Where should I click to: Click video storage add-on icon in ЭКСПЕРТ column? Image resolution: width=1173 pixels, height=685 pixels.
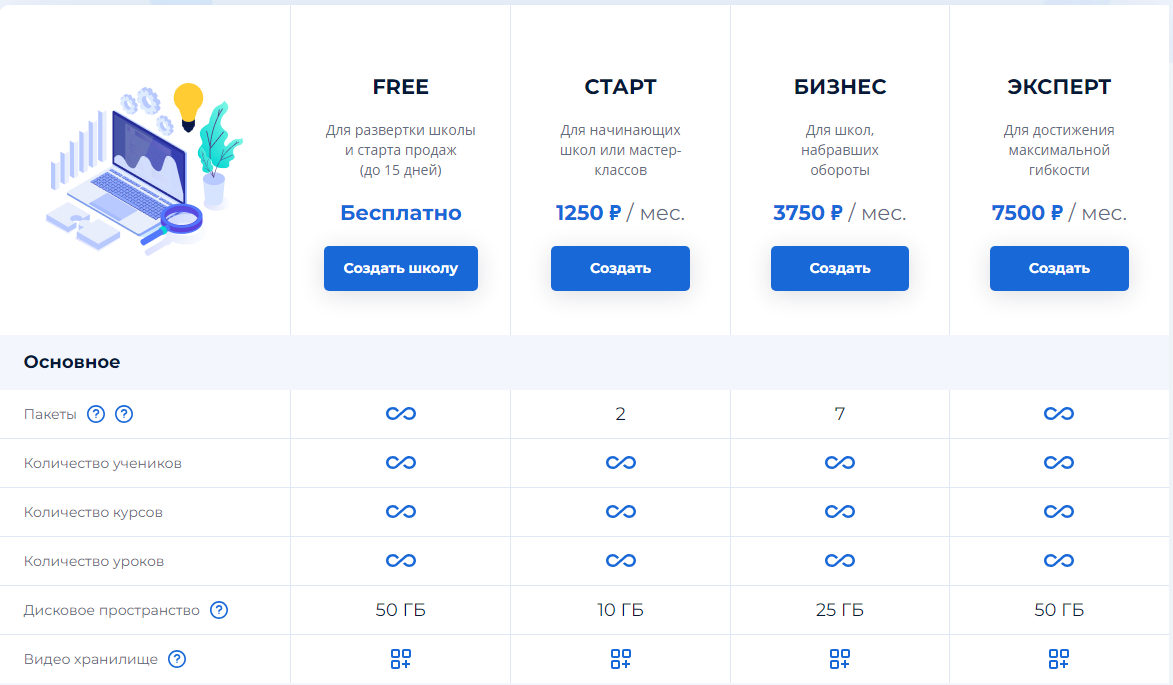pyautogui.click(x=1058, y=659)
